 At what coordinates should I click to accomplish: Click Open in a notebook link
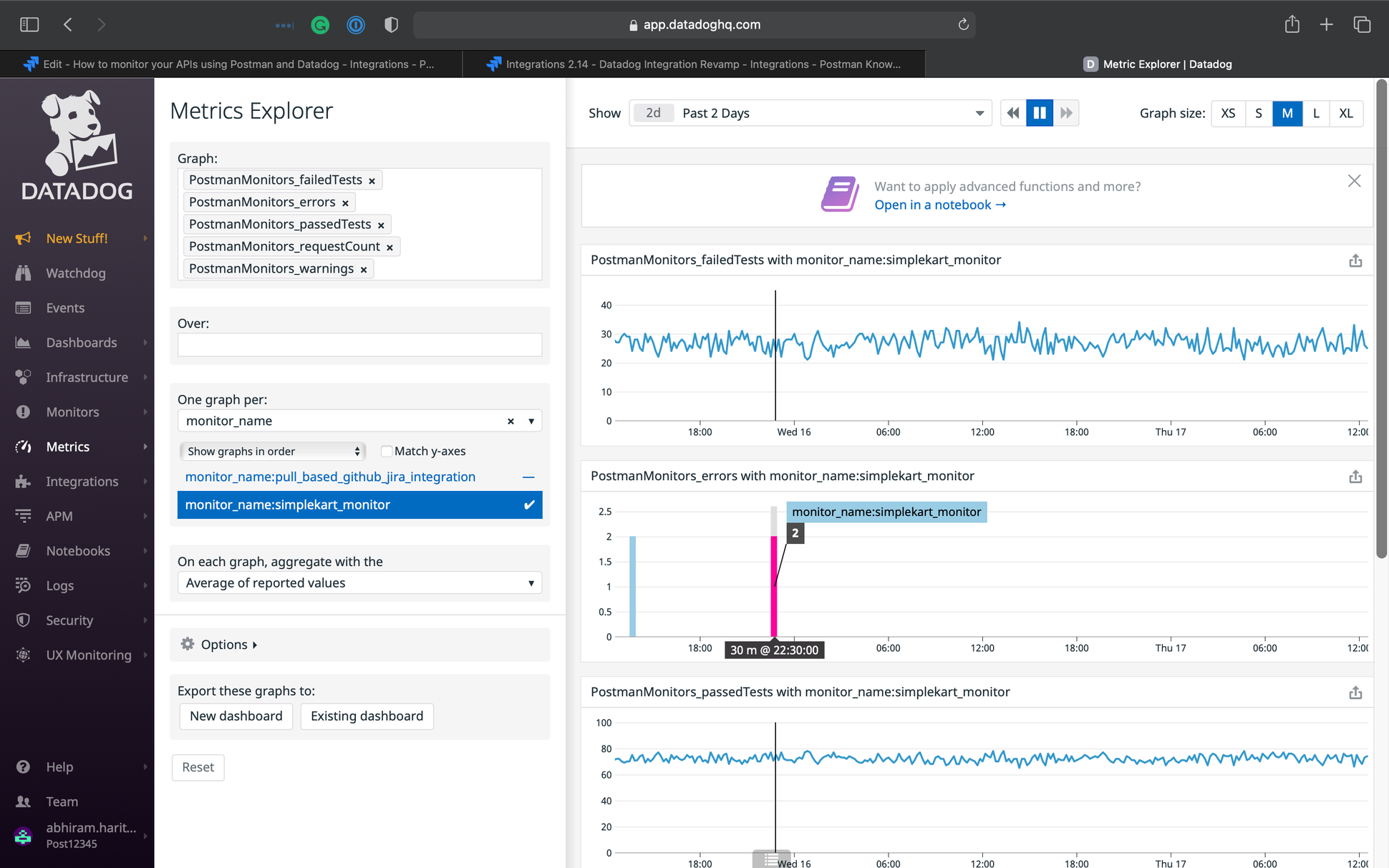tap(940, 203)
